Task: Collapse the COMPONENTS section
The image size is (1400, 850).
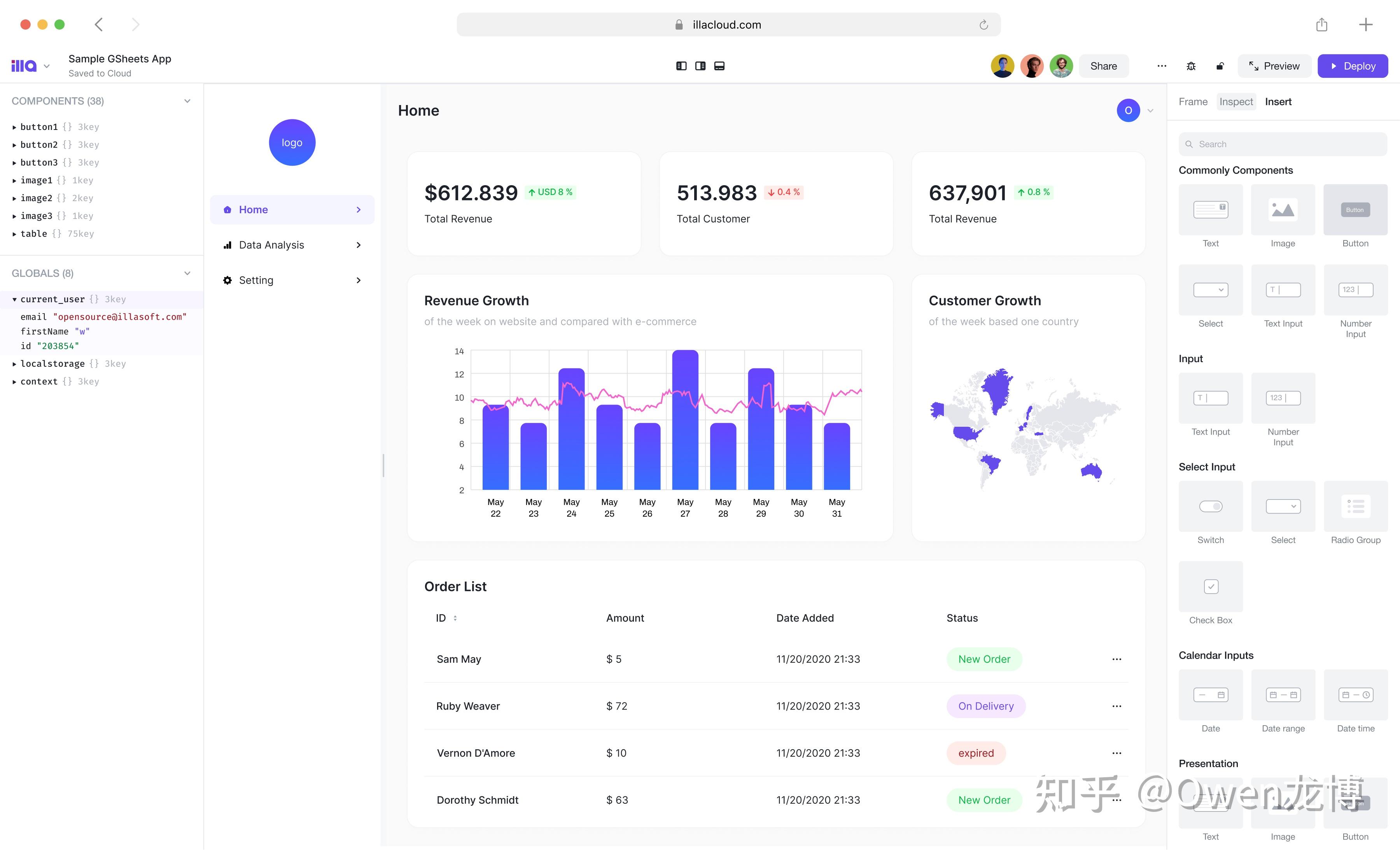Action: [x=187, y=101]
